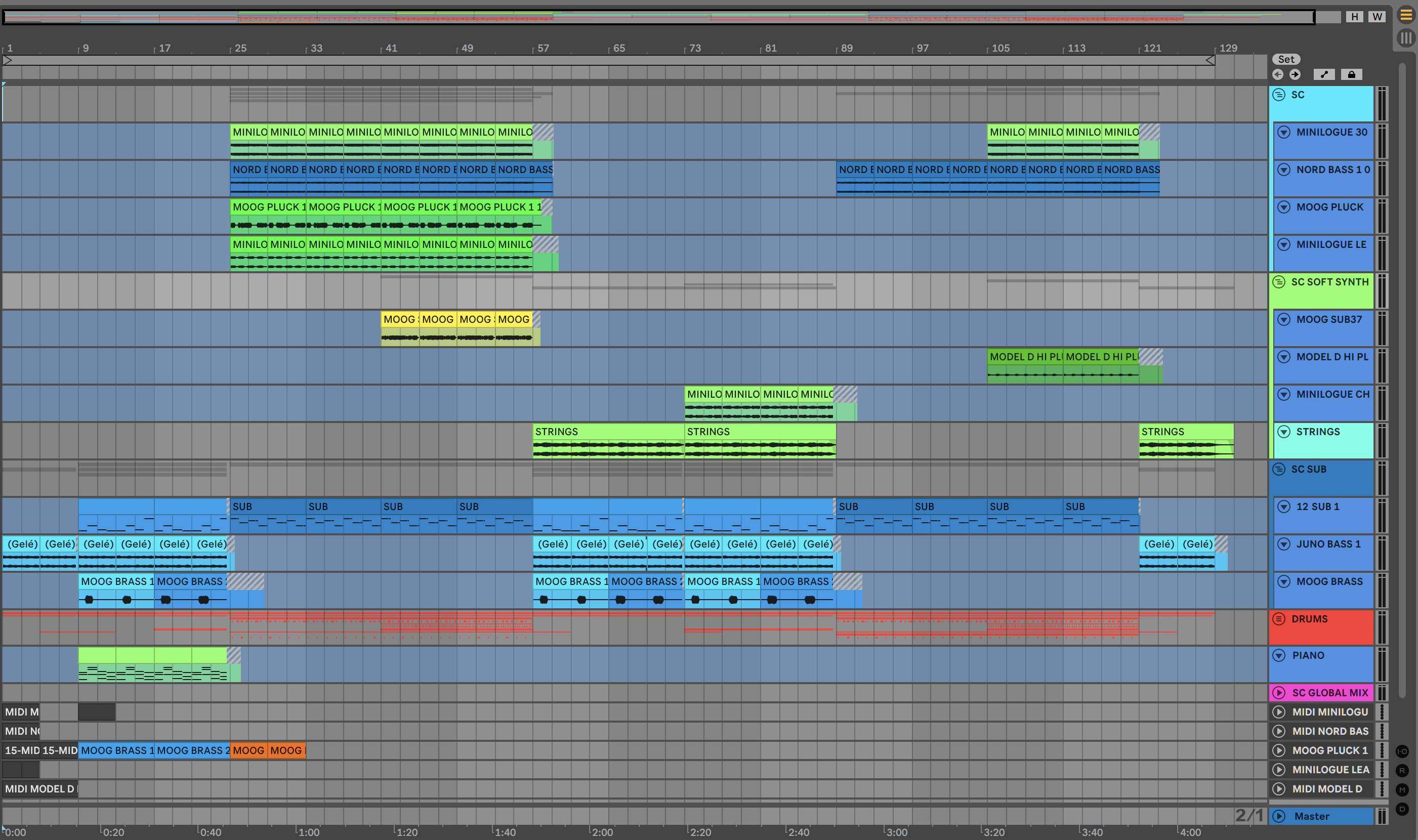Jump to the next locator arrow
1418x840 pixels.
pos(1295,75)
